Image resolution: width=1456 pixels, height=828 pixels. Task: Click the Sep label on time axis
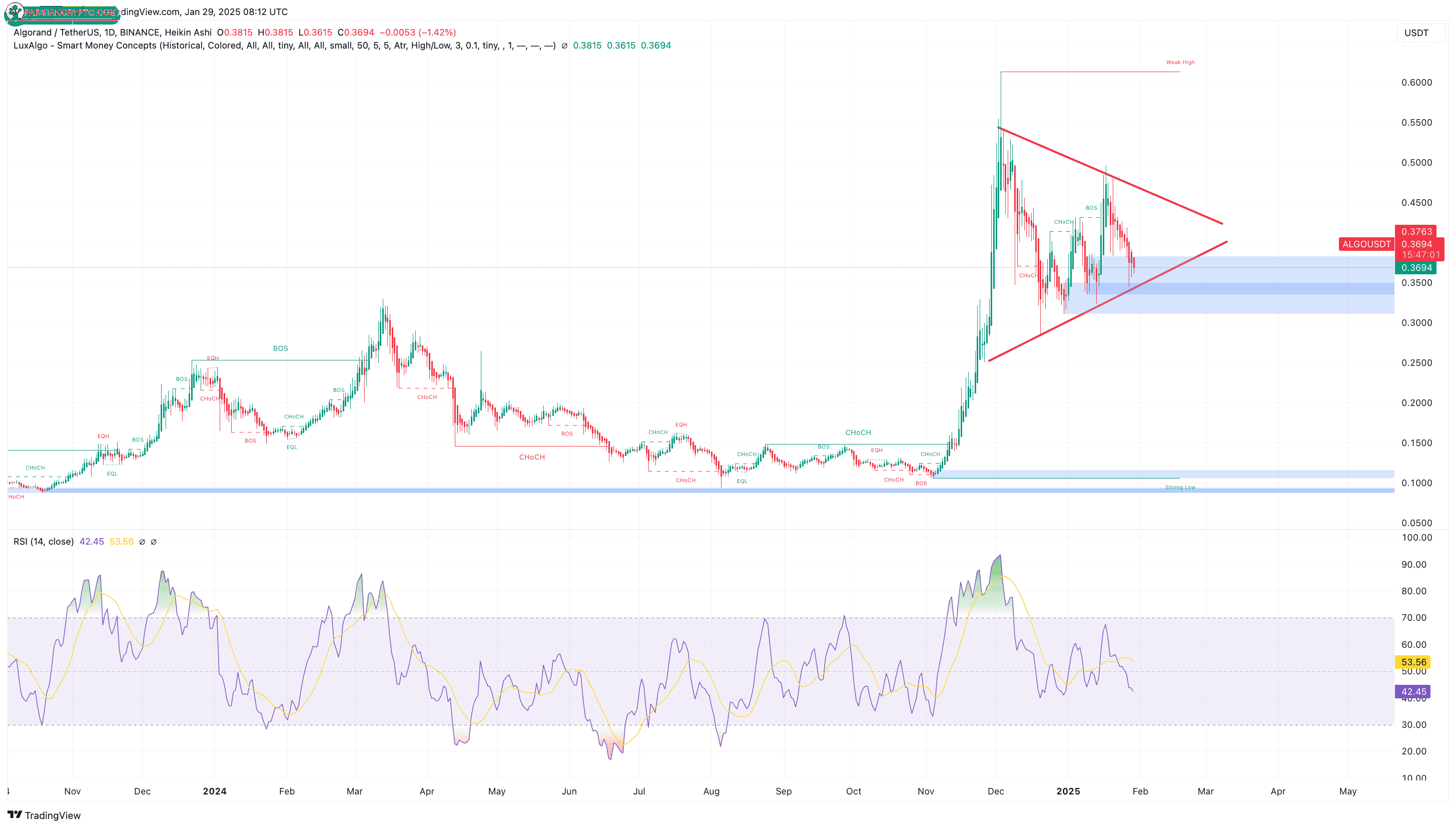pyautogui.click(x=783, y=791)
